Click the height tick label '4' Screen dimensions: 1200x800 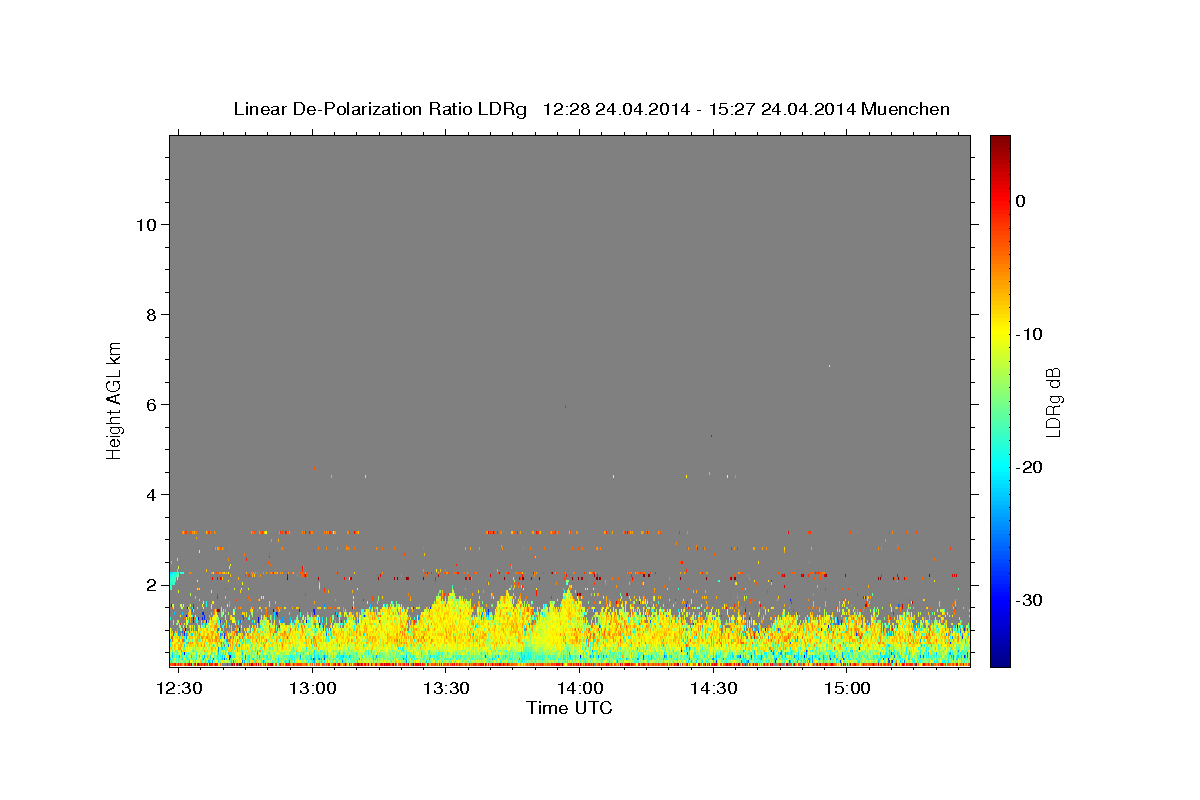click(150, 494)
